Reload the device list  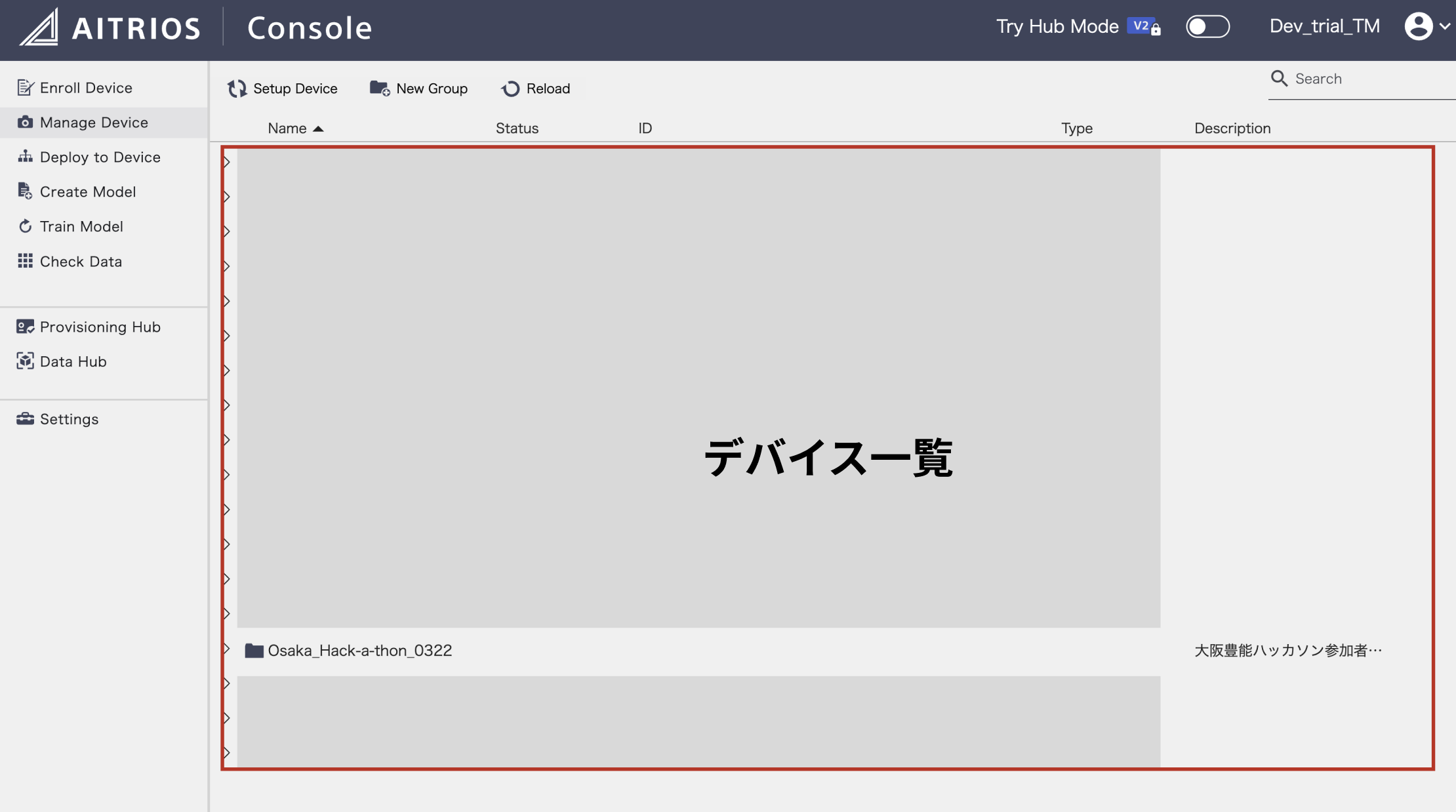(x=535, y=89)
